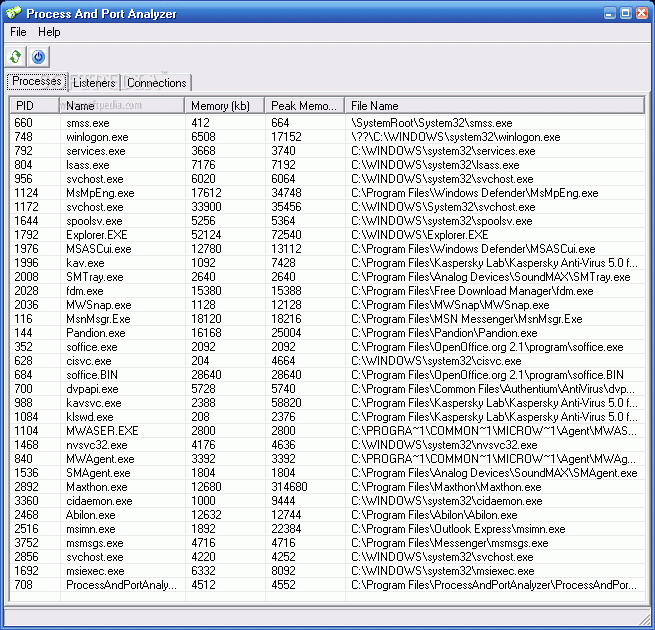The width and height of the screenshot is (655, 630).
Task: Switch to the Processes tab
Action: tap(37, 81)
